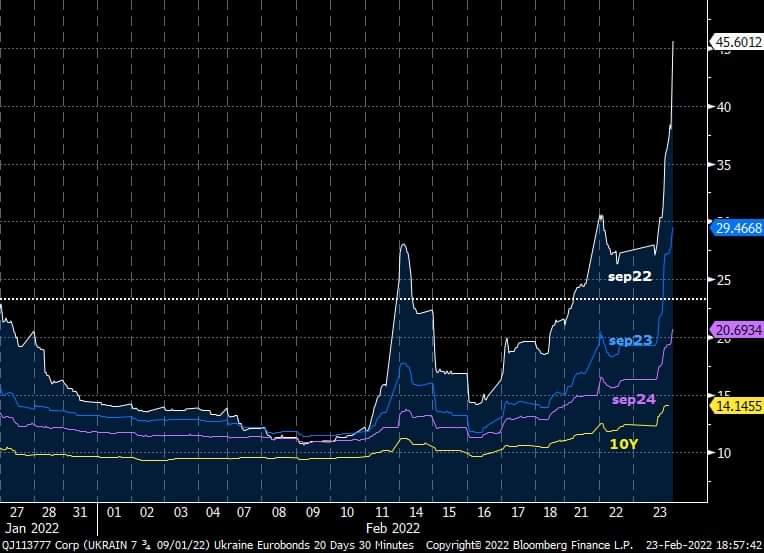Click the blue 29.4668 value label
Image resolution: width=764 pixels, height=553 pixels.
(738, 228)
